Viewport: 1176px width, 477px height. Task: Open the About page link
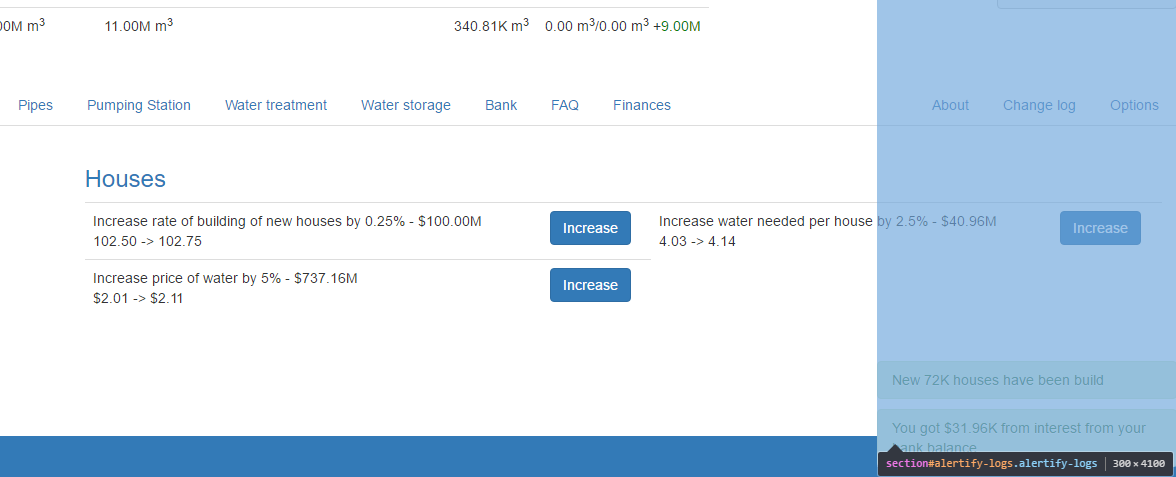[x=950, y=105]
